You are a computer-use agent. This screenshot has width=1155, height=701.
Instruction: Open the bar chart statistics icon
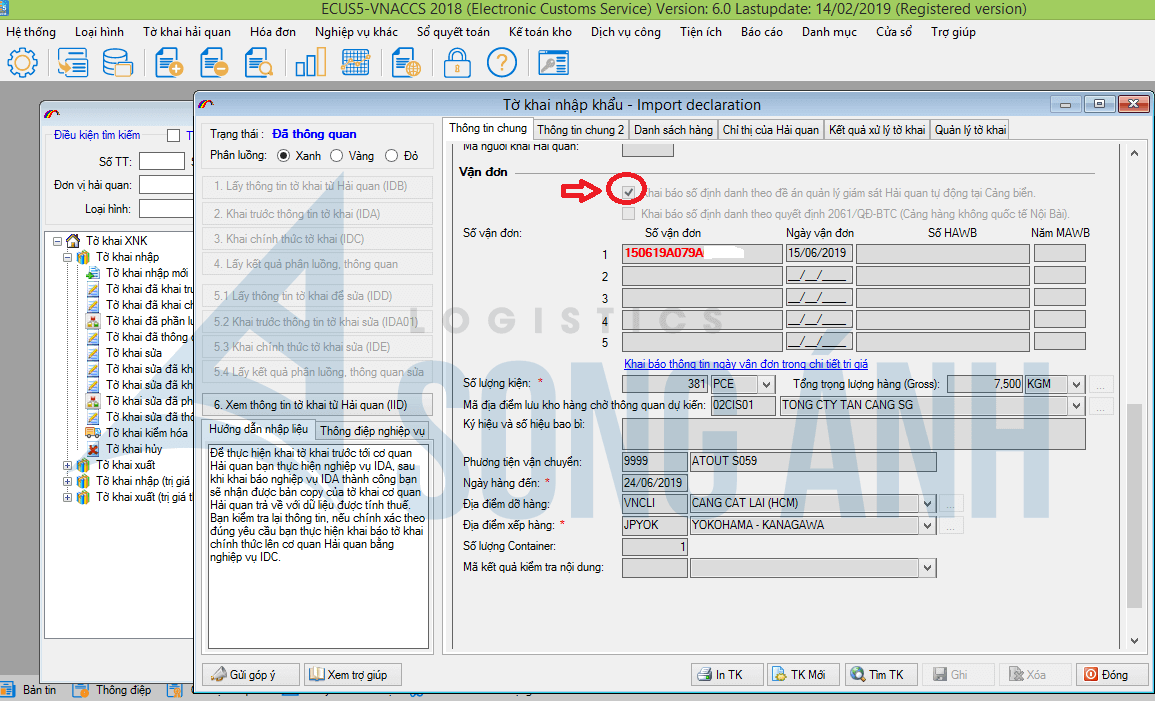[x=310, y=64]
